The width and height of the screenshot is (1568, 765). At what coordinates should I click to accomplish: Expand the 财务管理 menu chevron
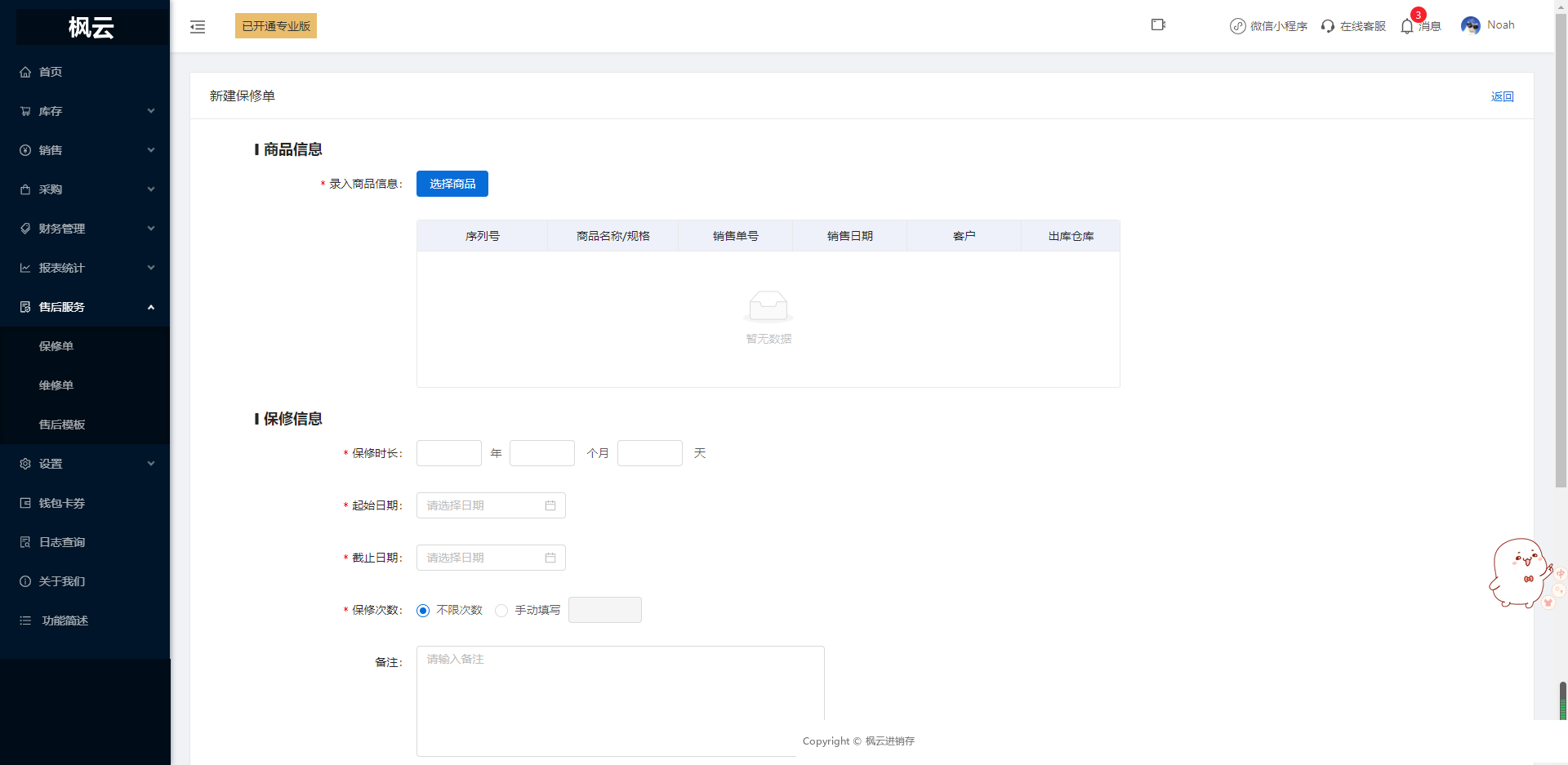151,229
